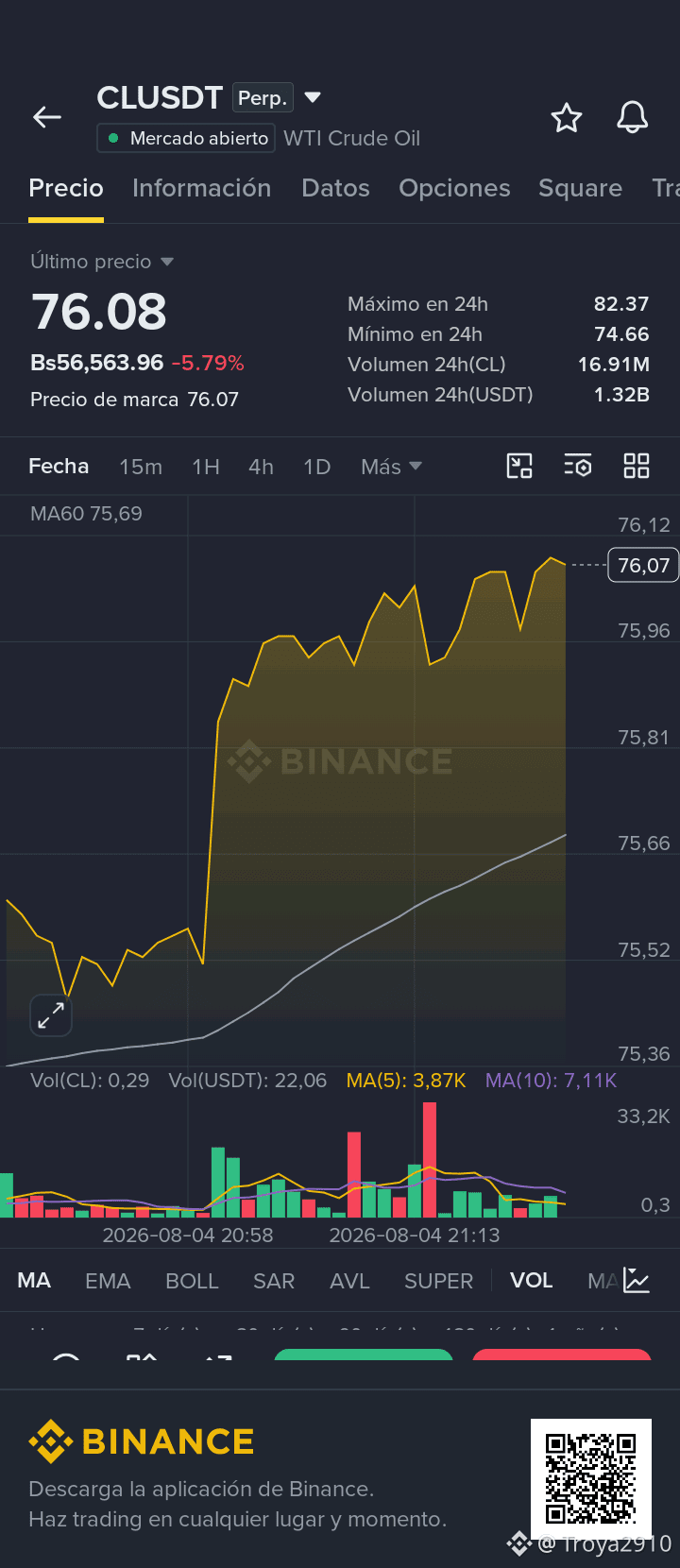
Task: Tap the -5.79% change percentage
Action: pos(208,363)
